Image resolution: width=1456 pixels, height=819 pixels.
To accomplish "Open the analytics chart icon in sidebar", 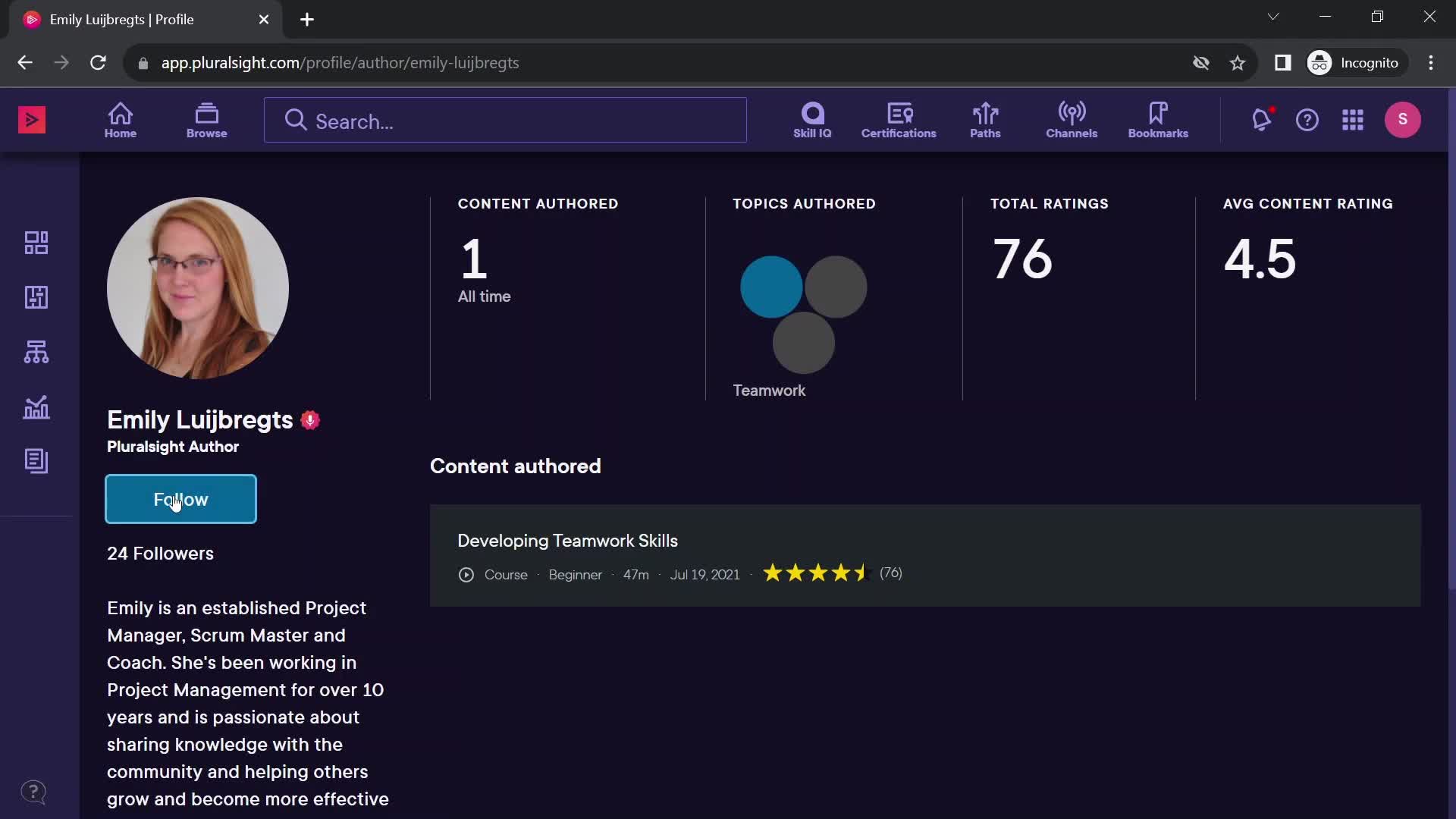I will (x=36, y=407).
